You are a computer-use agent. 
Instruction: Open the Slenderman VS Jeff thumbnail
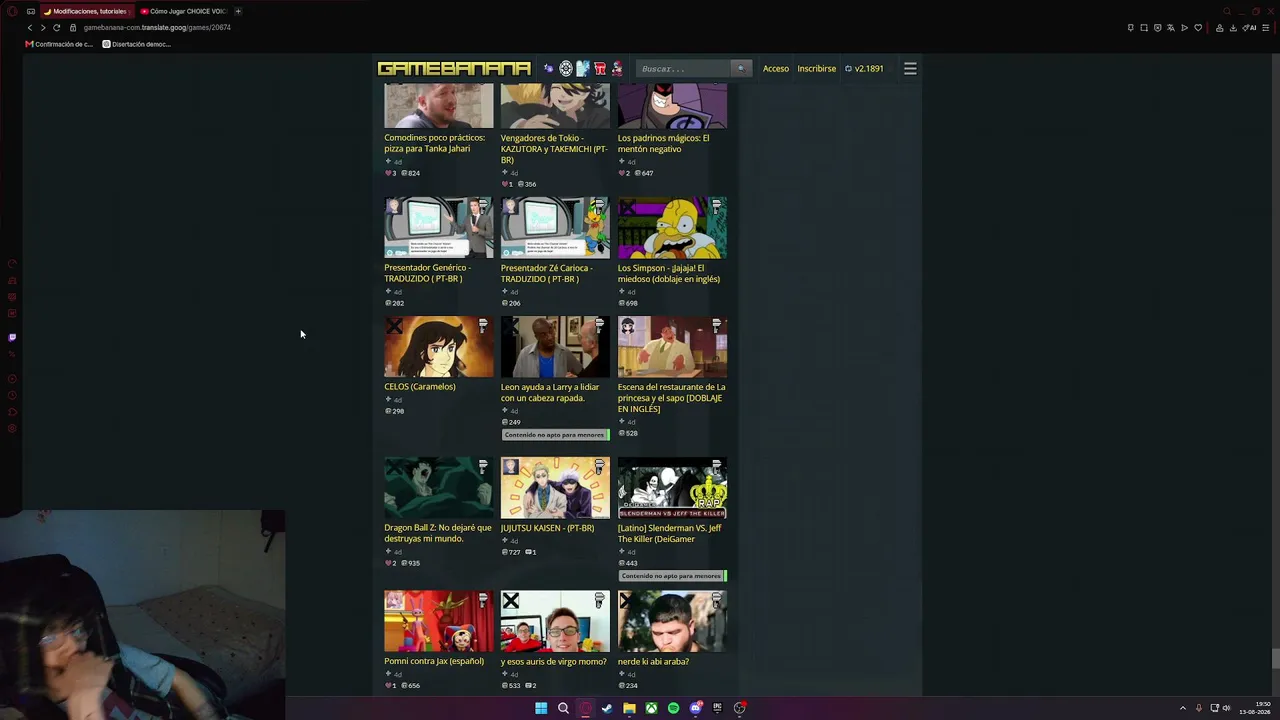(x=672, y=488)
